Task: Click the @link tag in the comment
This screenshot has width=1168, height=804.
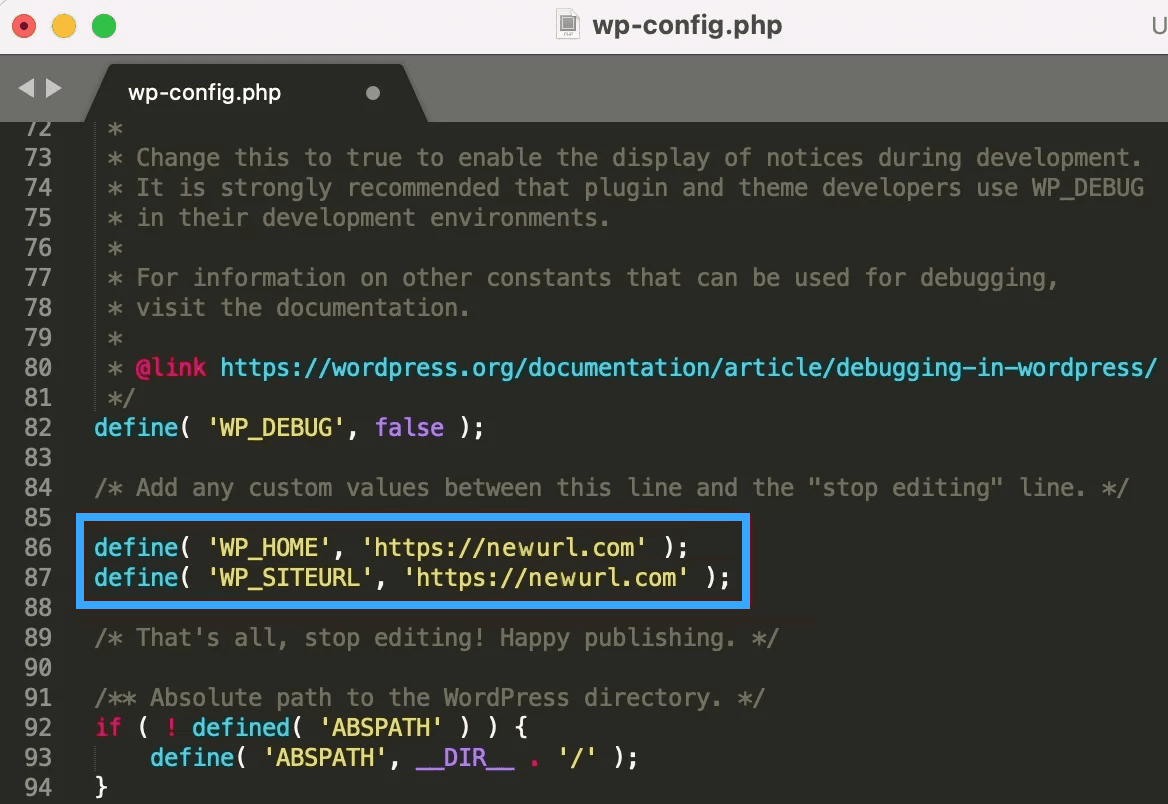Action: (171, 367)
